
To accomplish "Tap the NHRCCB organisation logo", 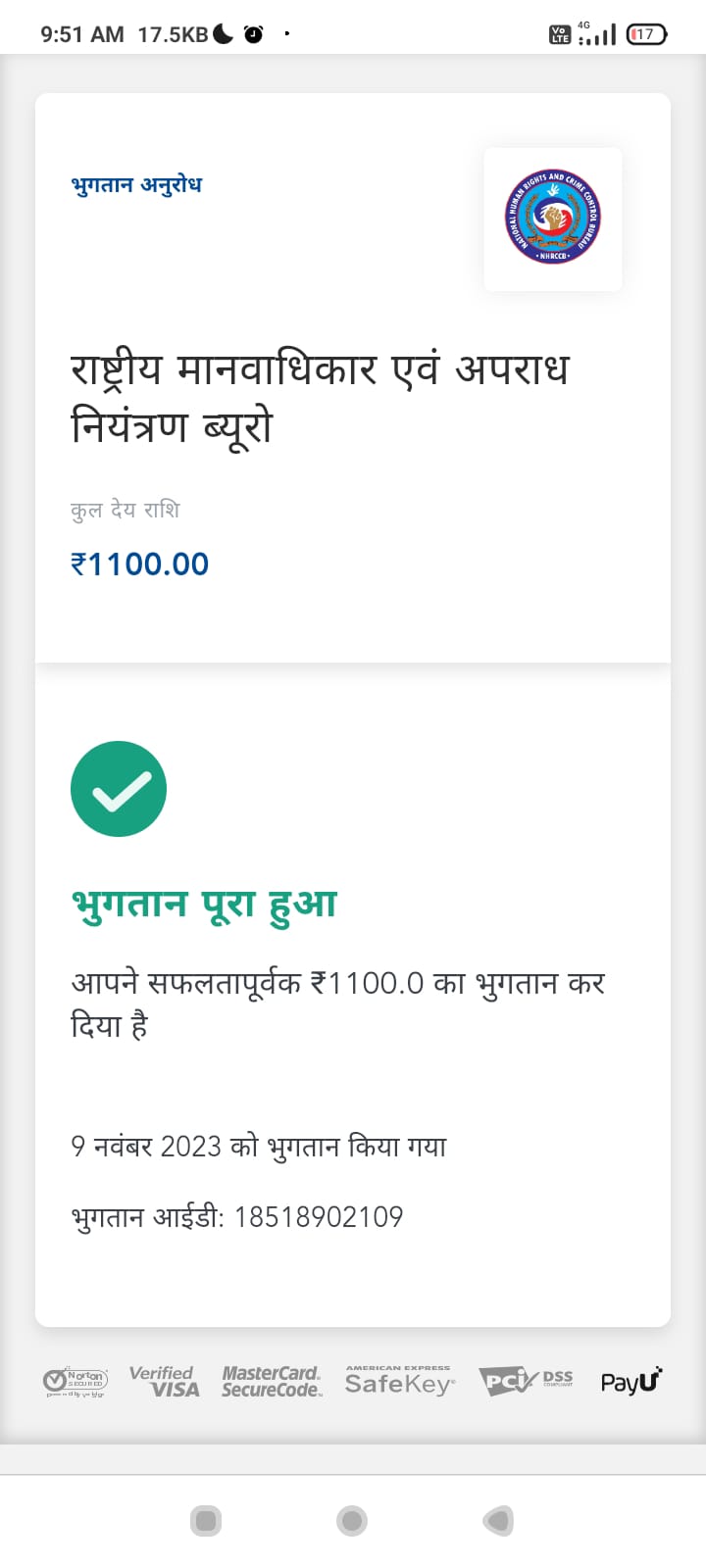I will 553,220.
